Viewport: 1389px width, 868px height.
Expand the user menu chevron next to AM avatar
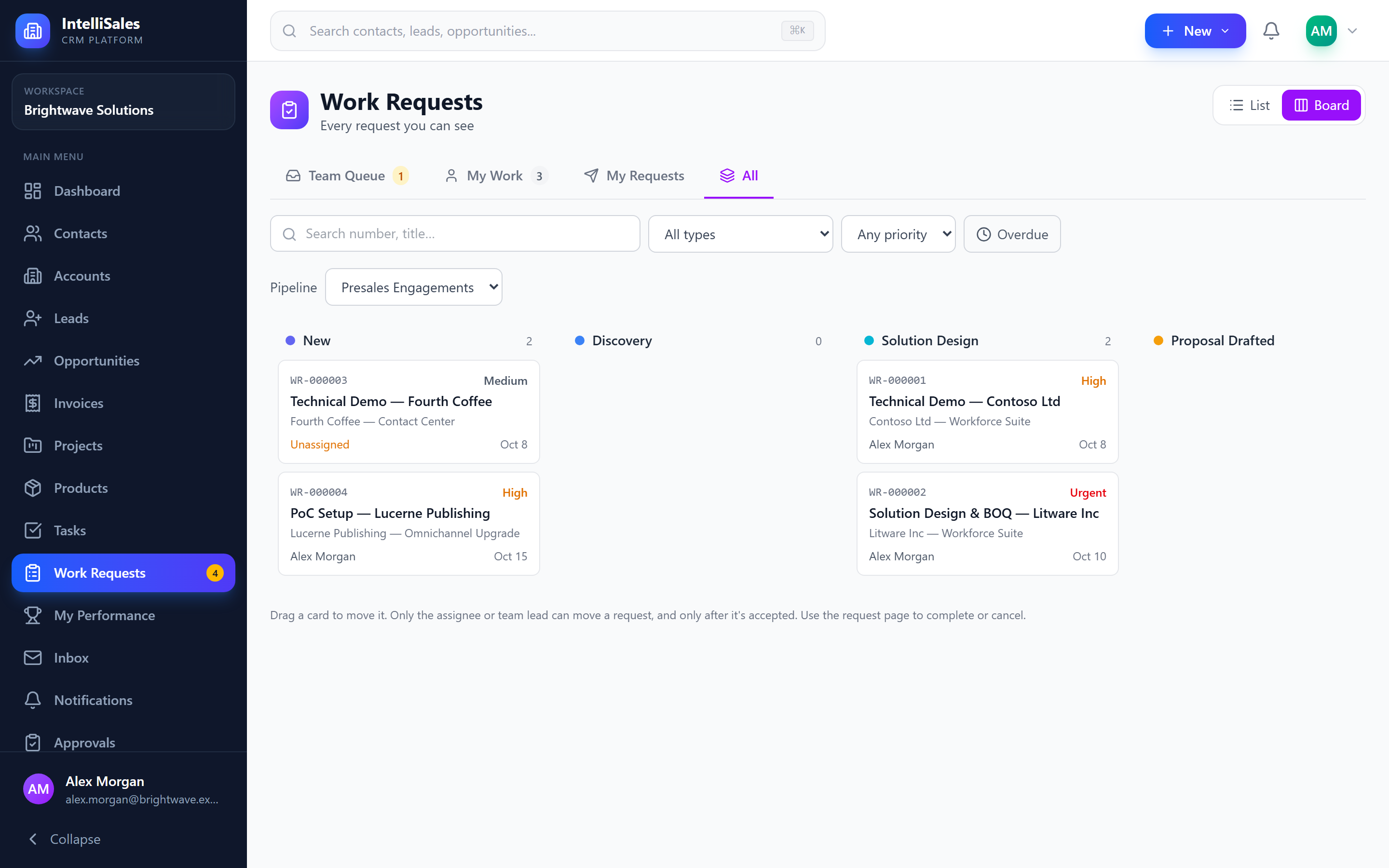pyautogui.click(x=1352, y=31)
